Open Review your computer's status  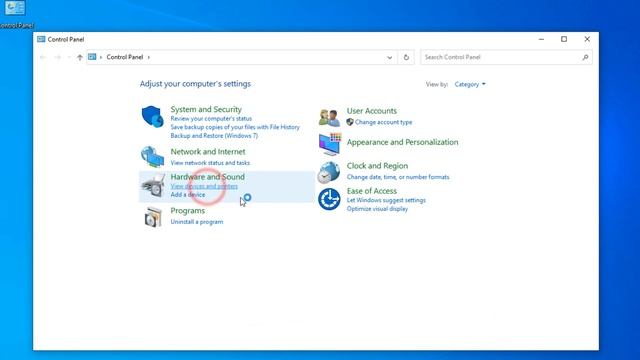coord(211,118)
